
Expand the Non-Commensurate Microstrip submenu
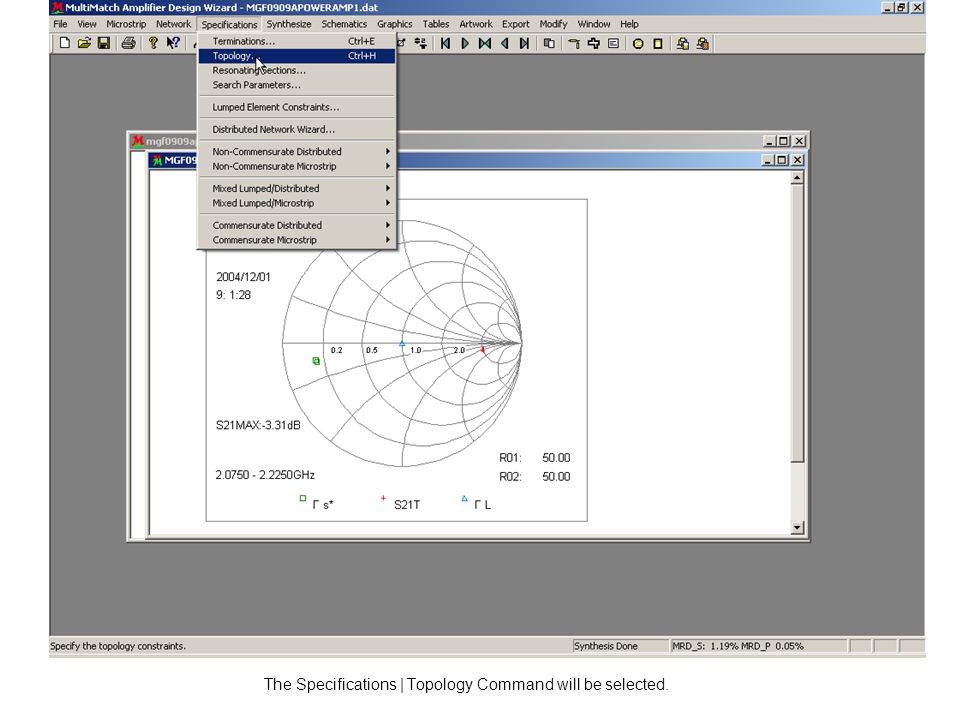tap(297, 166)
